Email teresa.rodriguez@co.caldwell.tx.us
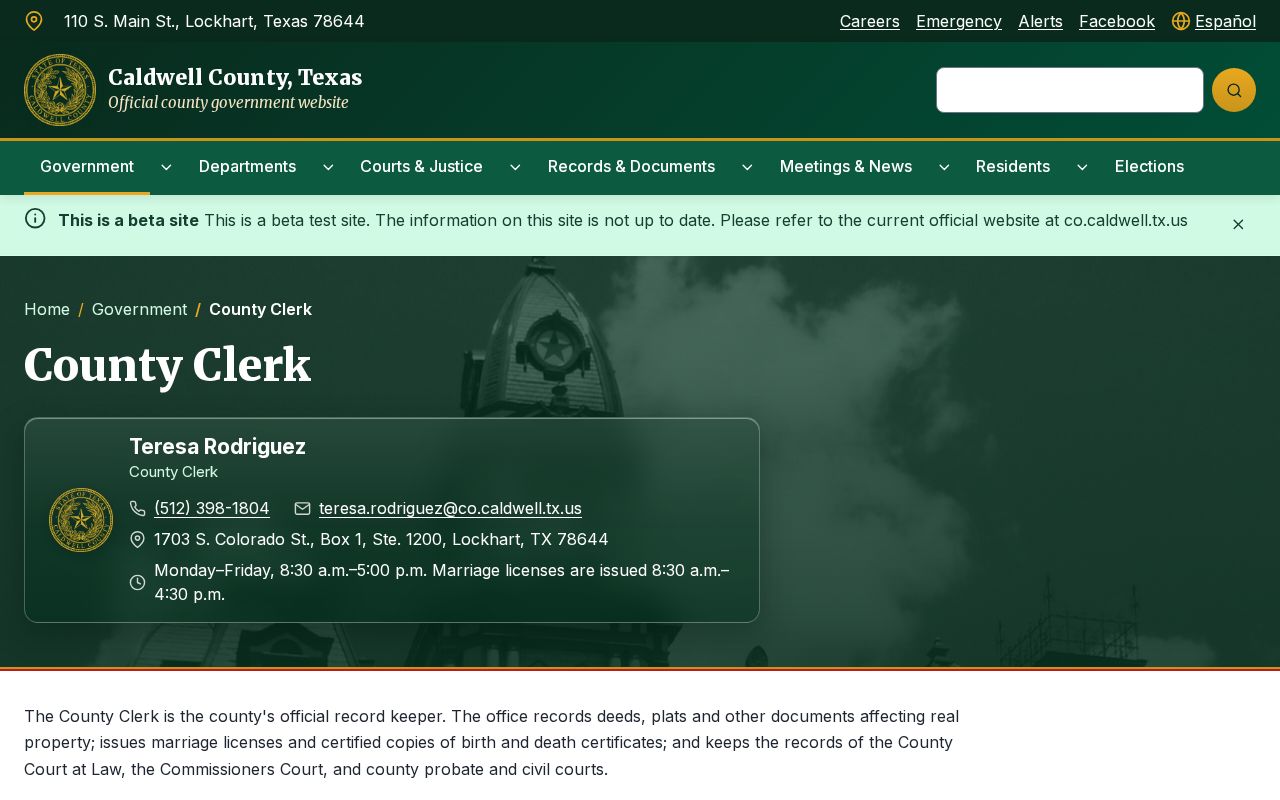This screenshot has height=800, width=1280. click(450, 509)
